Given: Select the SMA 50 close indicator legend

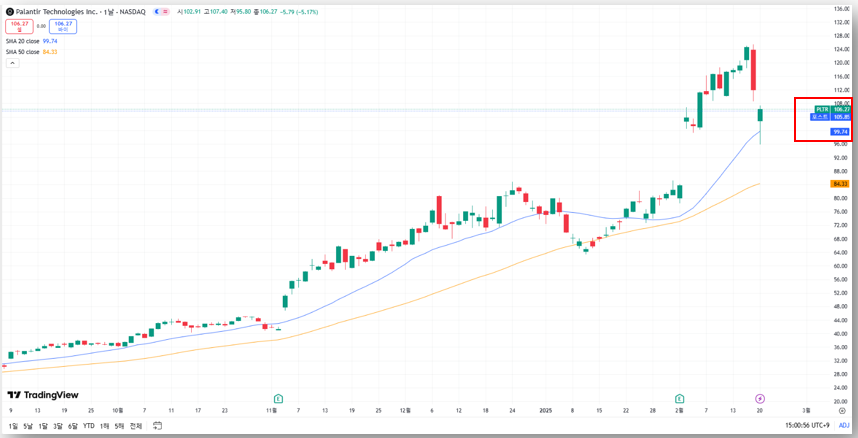Looking at the screenshot, I should (23, 52).
